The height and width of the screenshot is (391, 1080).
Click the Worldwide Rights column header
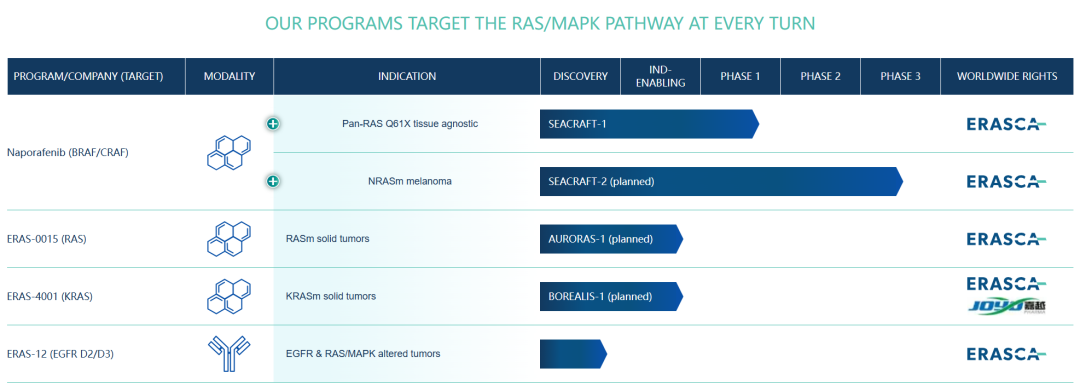pyautogui.click(x=1006, y=76)
